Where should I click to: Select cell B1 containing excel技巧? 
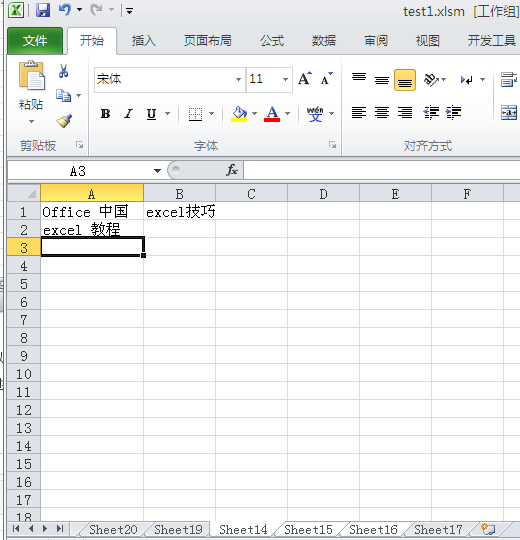point(179,211)
